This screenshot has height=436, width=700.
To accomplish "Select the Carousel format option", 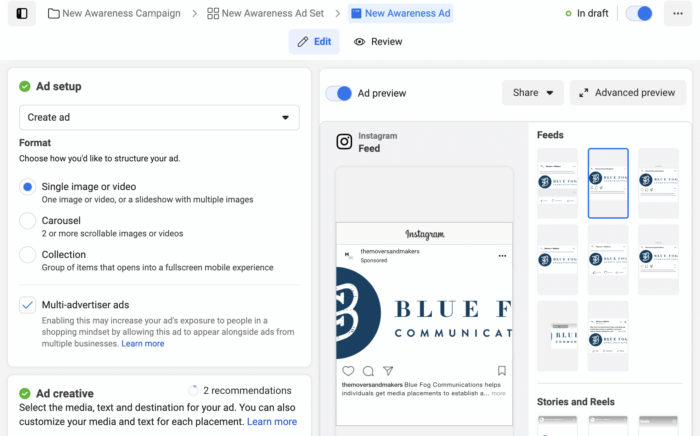I will [x=28, y=220].
